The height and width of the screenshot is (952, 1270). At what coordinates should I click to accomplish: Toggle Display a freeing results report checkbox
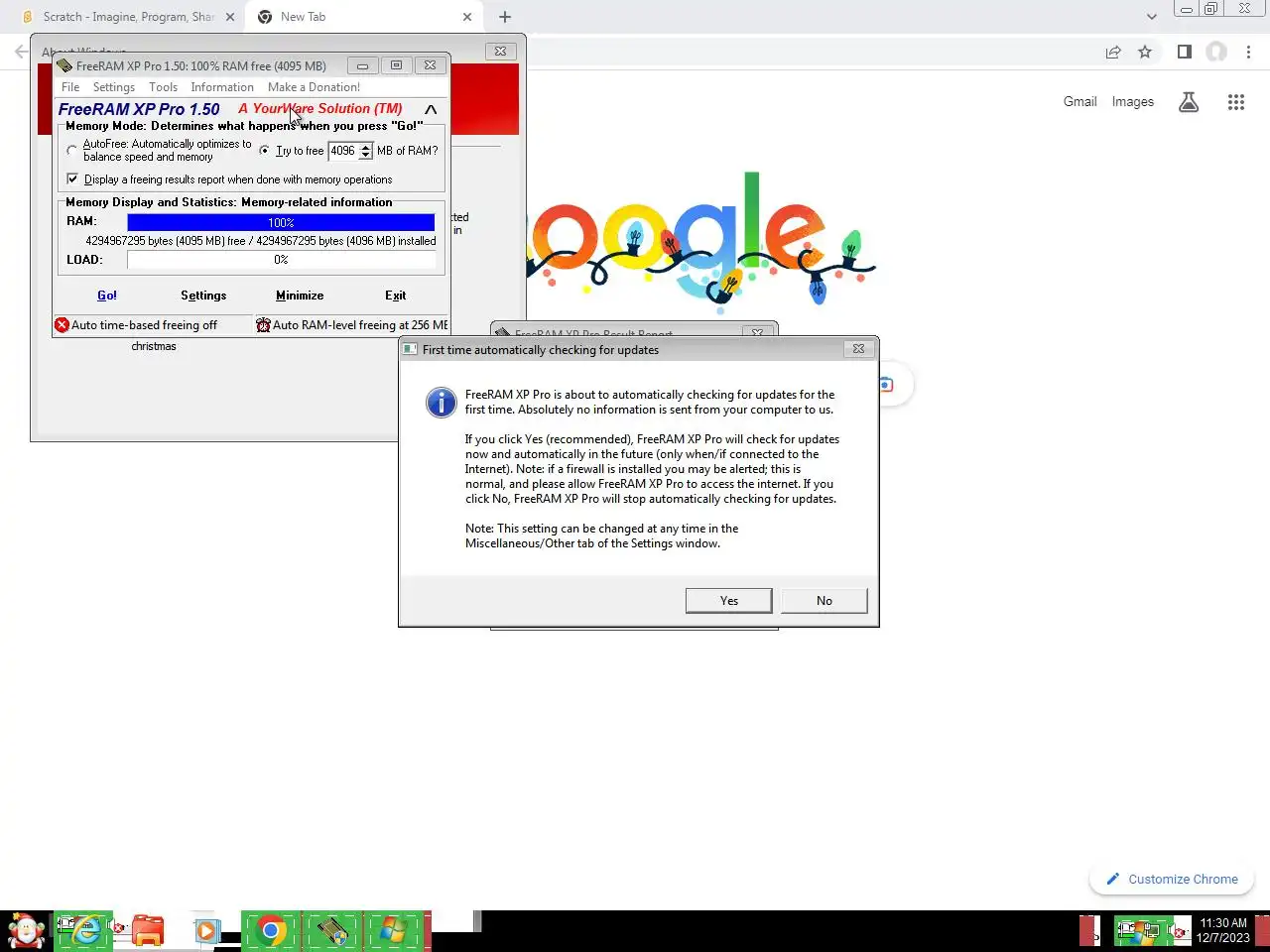point(72,179)
